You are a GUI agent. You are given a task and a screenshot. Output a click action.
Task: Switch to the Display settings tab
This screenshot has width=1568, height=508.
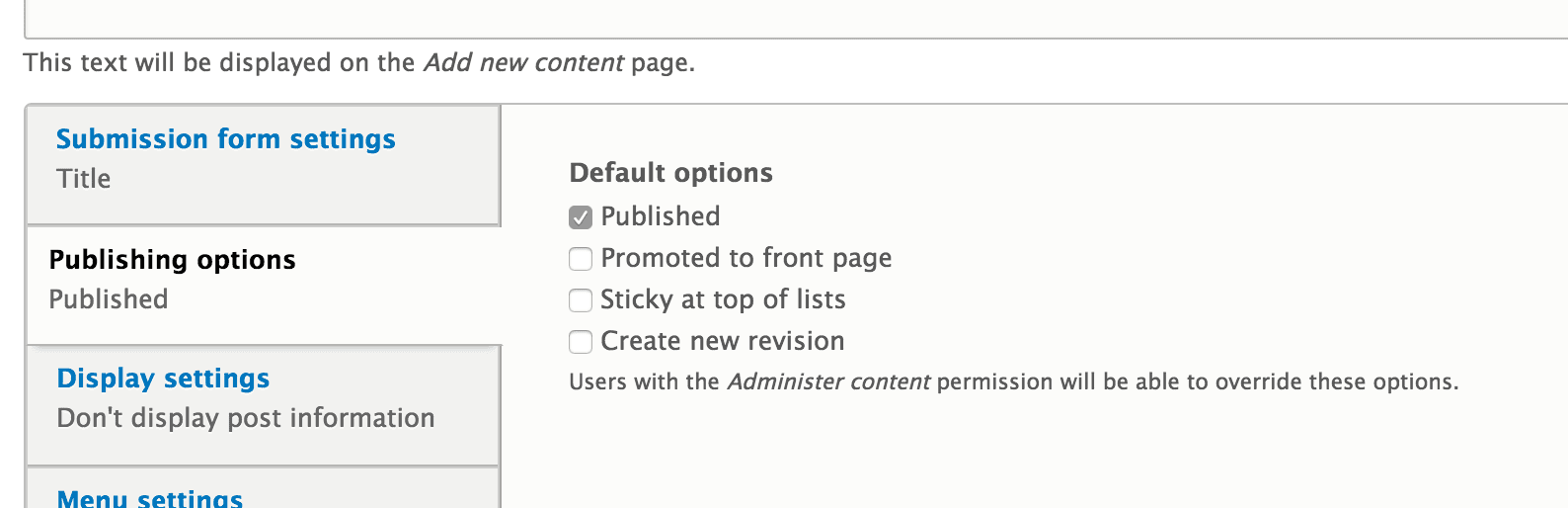click(163, 379)
